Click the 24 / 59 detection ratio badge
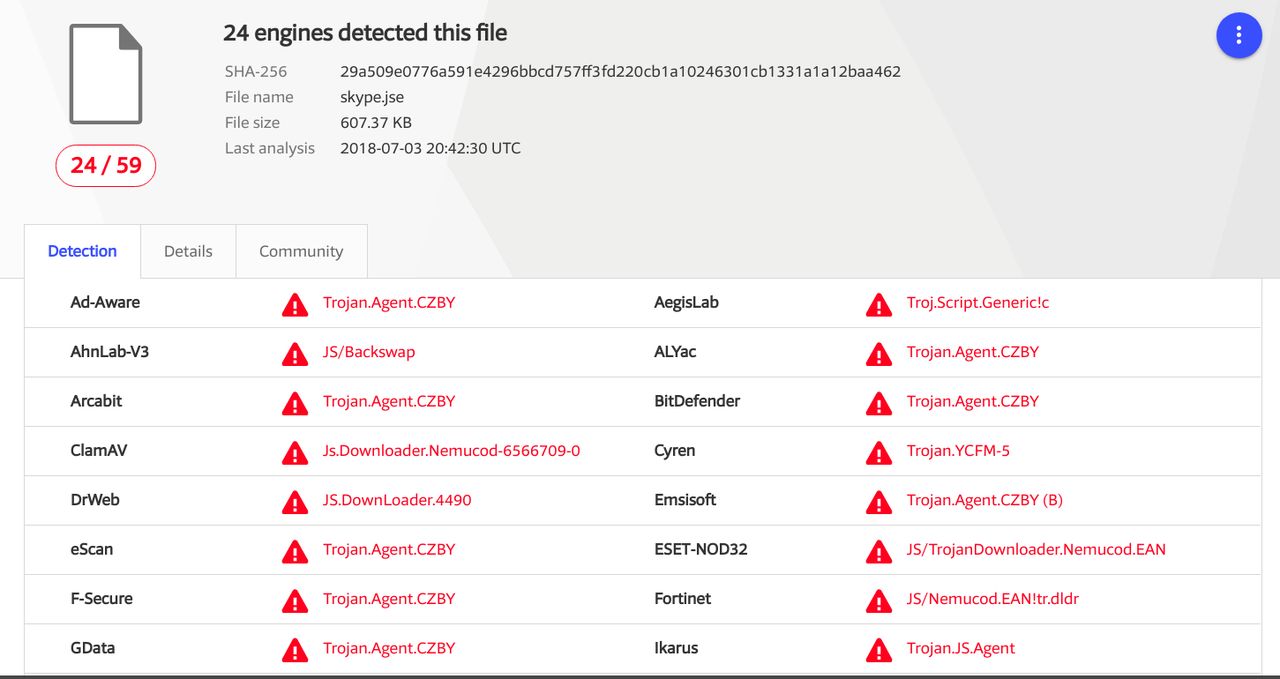The image size is (1280, 679). (106, 165)
